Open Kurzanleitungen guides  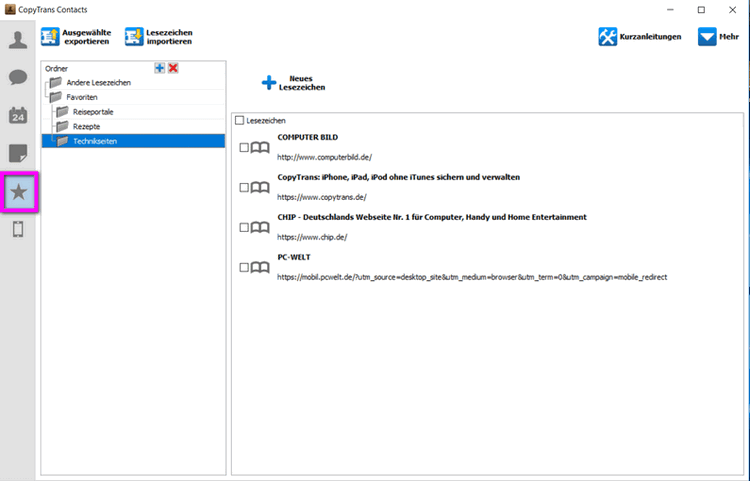coord(640,37)
